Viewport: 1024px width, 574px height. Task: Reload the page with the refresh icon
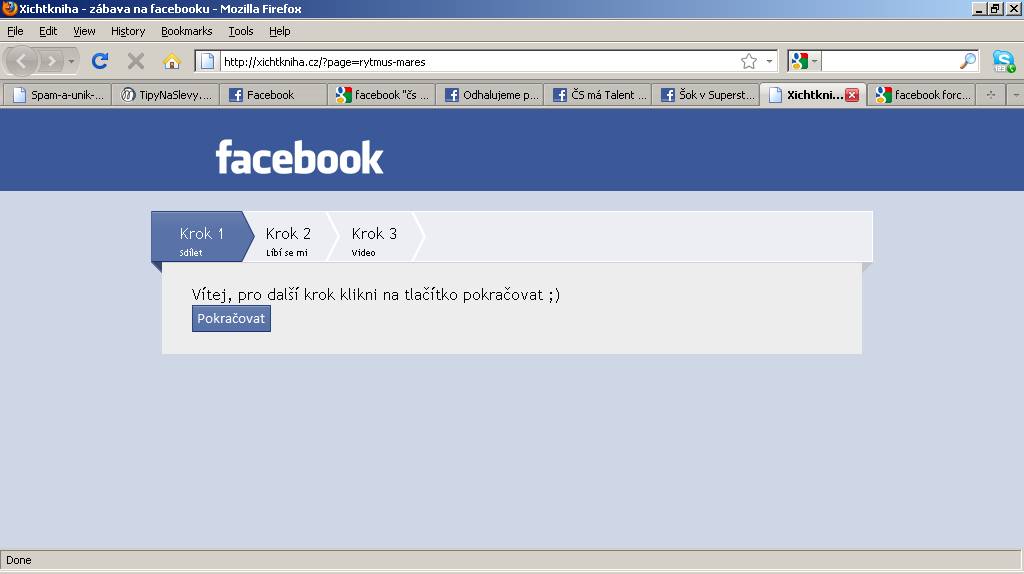[x=100, y=61]
